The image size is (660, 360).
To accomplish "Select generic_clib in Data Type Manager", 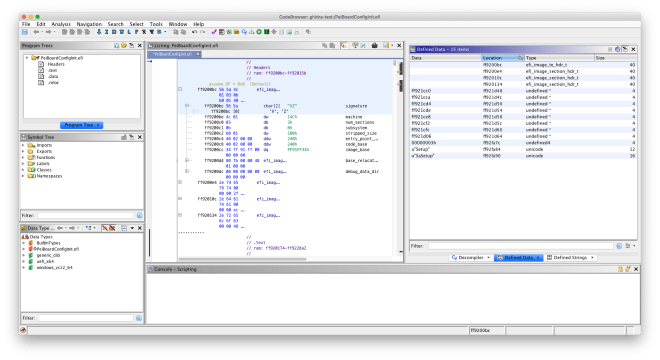I will [48, 255].
